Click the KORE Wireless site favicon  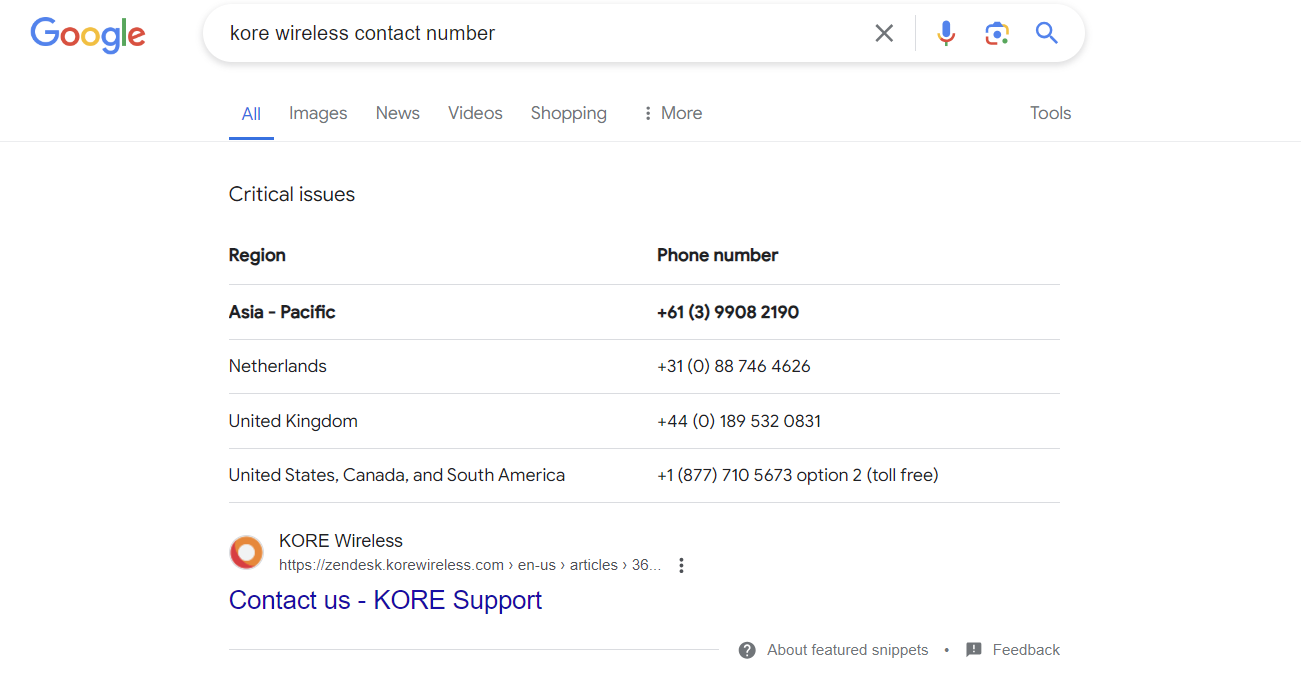coord(246,552)
